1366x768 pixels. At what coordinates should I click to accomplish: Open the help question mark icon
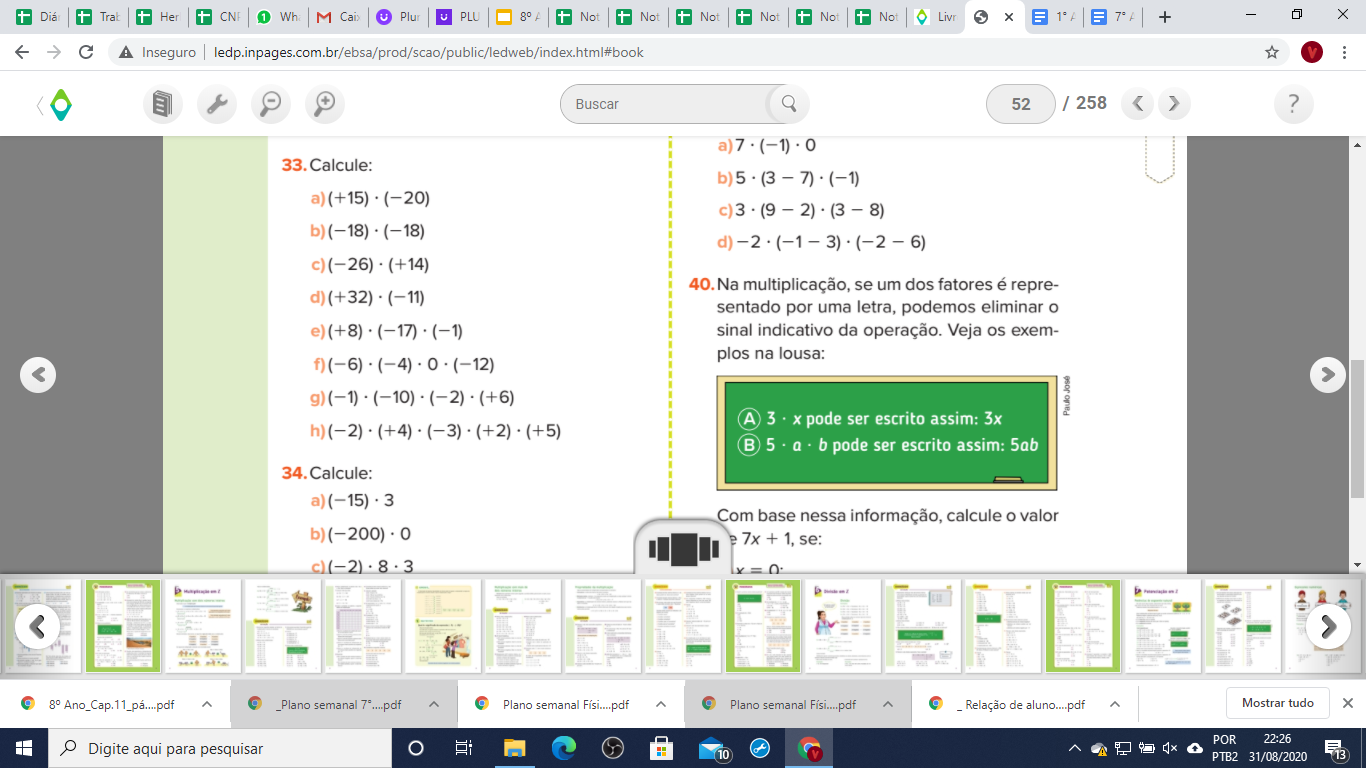click(x=1294, y=103)
